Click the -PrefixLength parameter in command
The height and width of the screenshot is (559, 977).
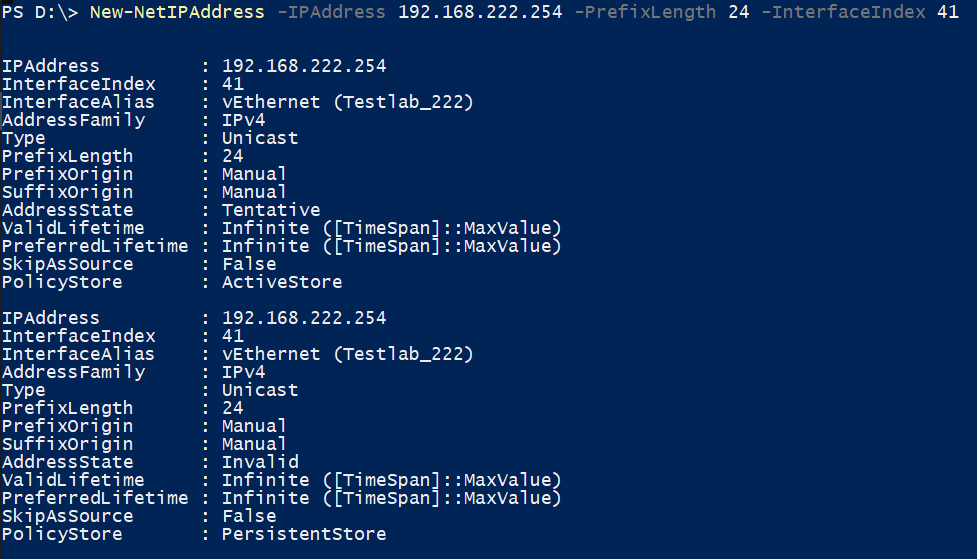tap(645, 12)
